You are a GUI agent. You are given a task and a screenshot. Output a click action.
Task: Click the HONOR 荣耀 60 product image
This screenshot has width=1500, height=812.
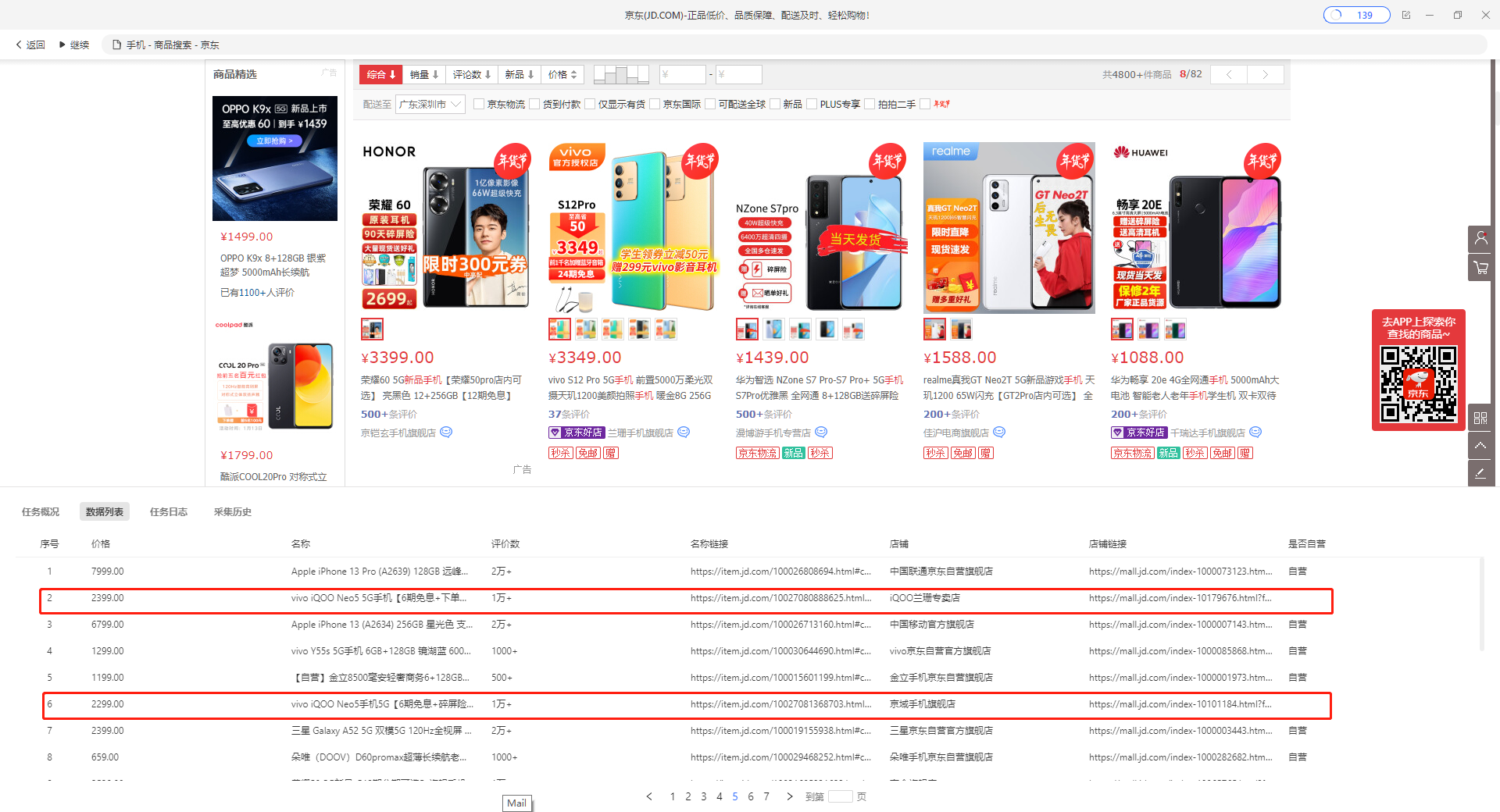[447, 228]
